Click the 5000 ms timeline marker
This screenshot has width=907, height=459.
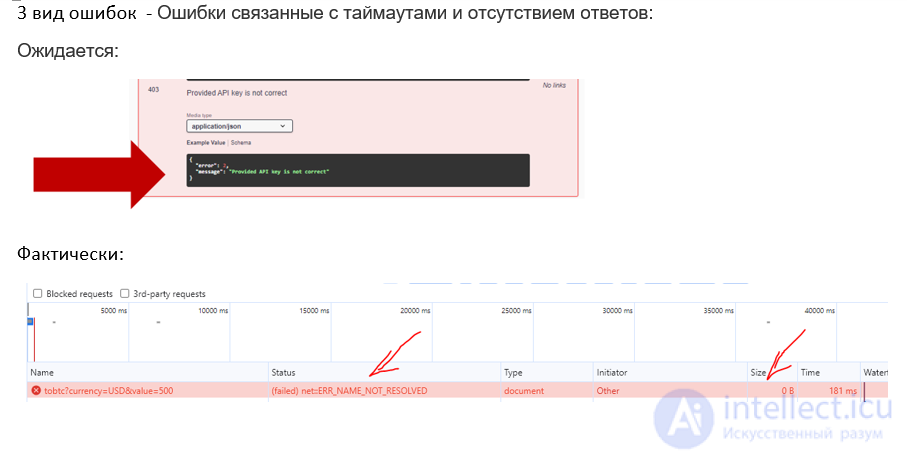point(113,311)
